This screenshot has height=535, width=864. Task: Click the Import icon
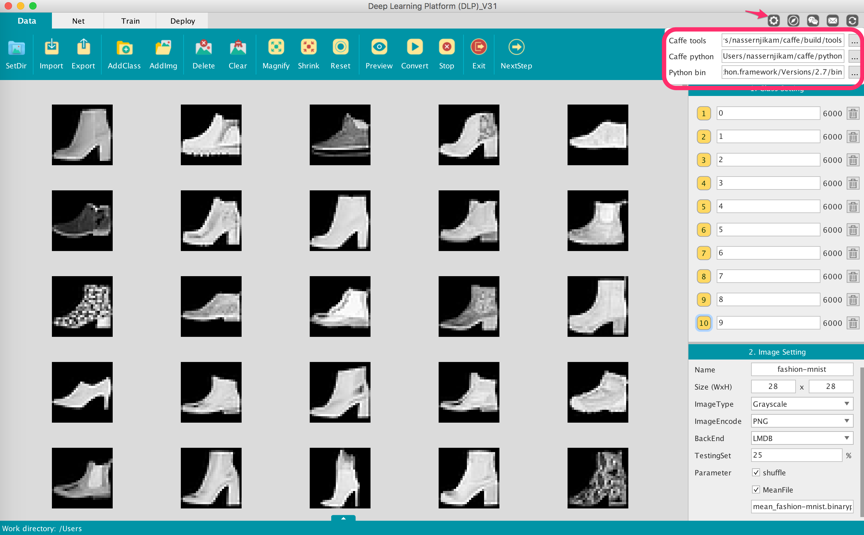click(51, 48)
